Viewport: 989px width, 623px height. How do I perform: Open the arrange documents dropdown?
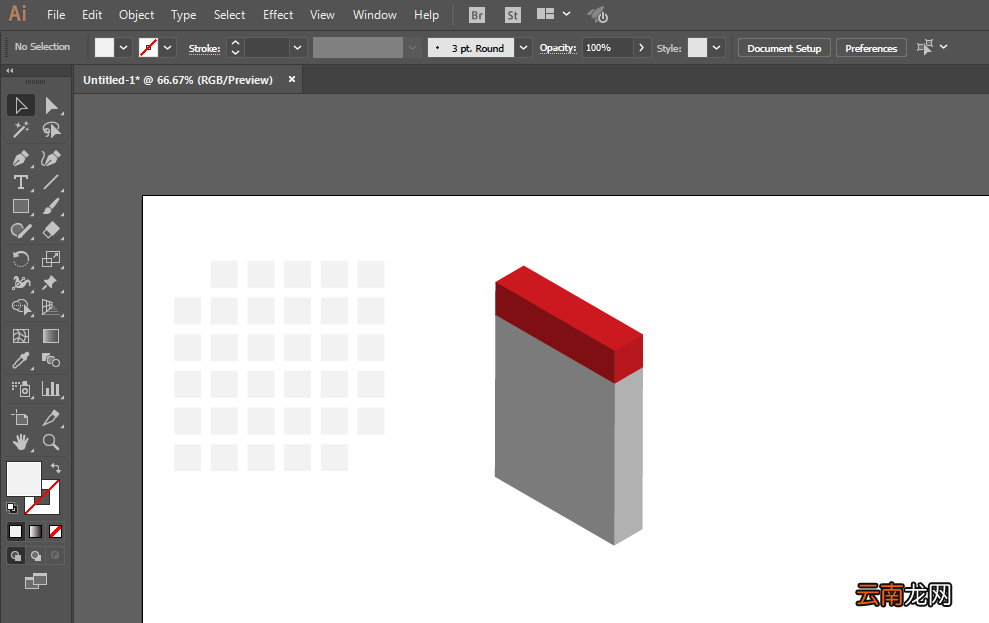click(566, 14)
